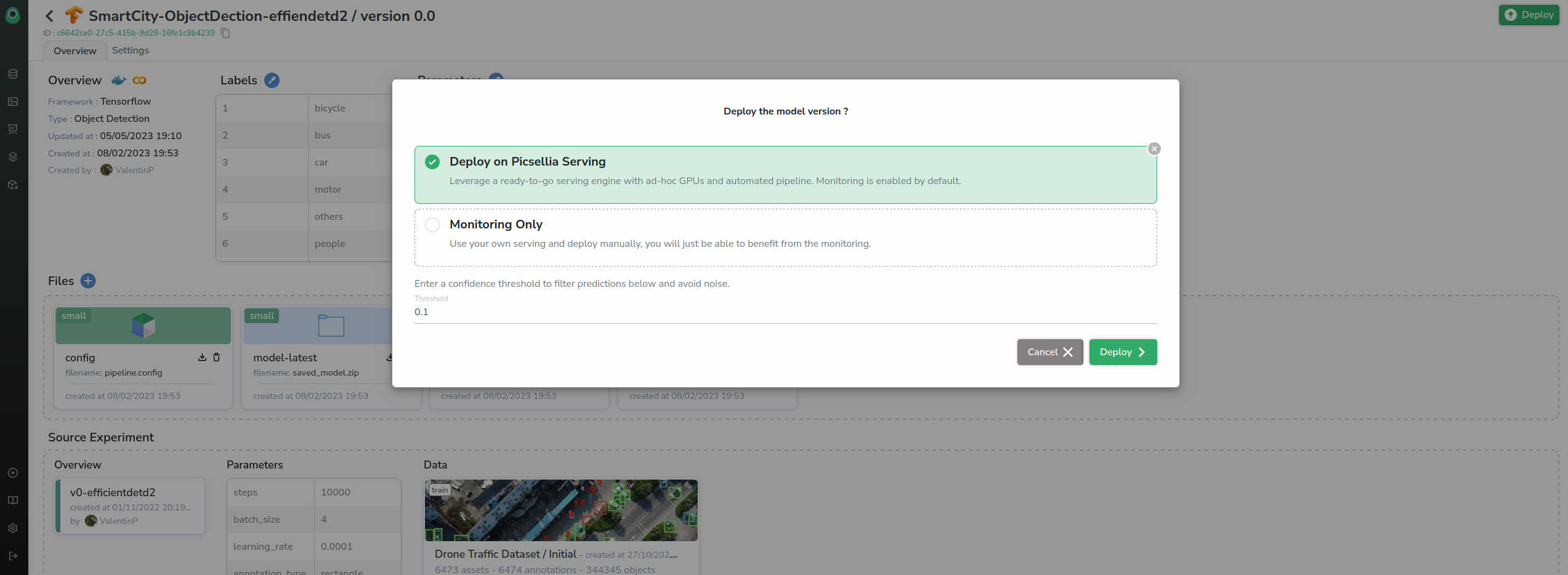
Task: Download the config file
Action: (x=202, y=357)
